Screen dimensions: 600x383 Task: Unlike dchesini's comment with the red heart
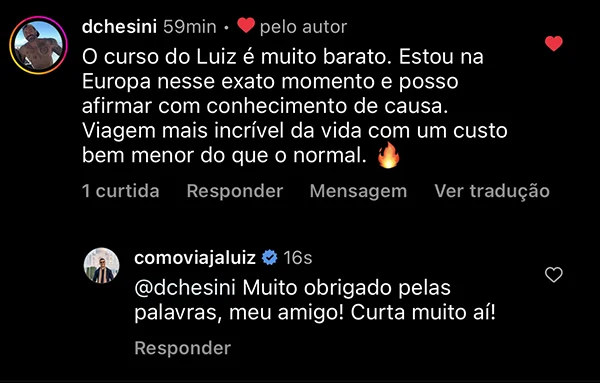pyautogui.click(x=554, y=44)
